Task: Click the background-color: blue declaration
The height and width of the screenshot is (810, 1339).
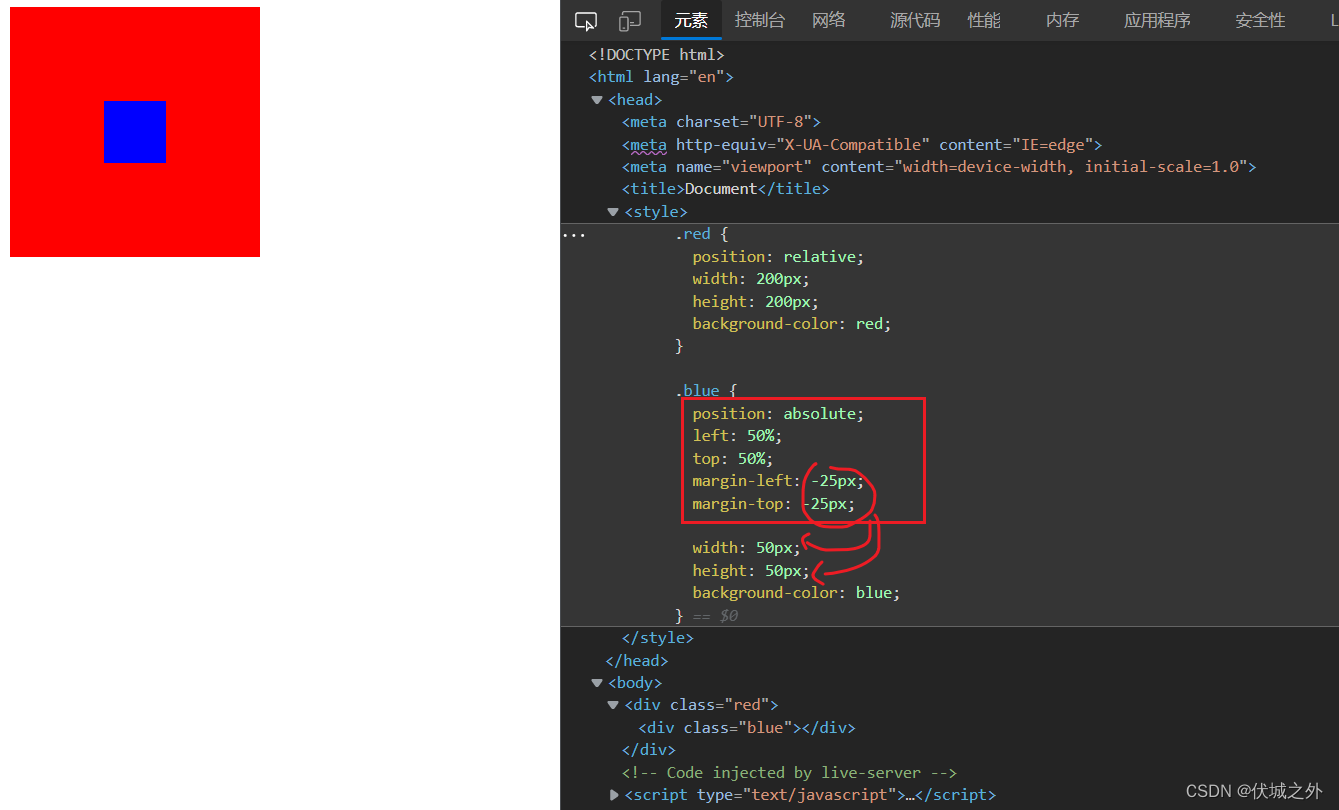Action: tap(796, 593)
